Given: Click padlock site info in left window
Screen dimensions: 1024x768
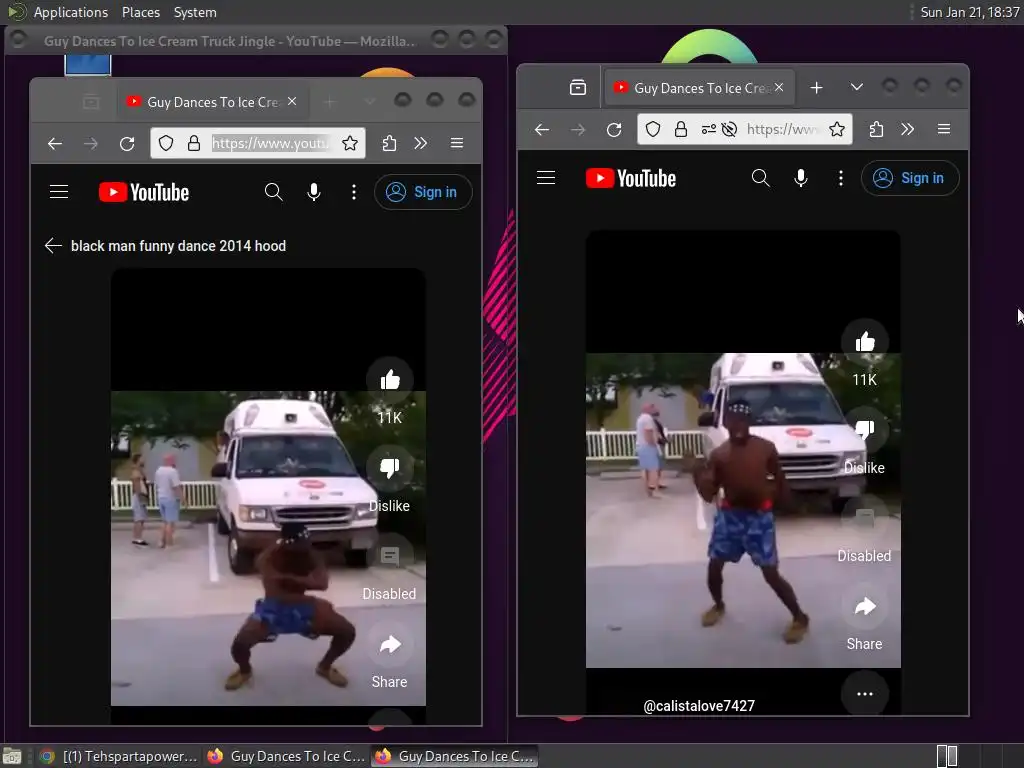Looking at the screenshot, I should 194,143.
